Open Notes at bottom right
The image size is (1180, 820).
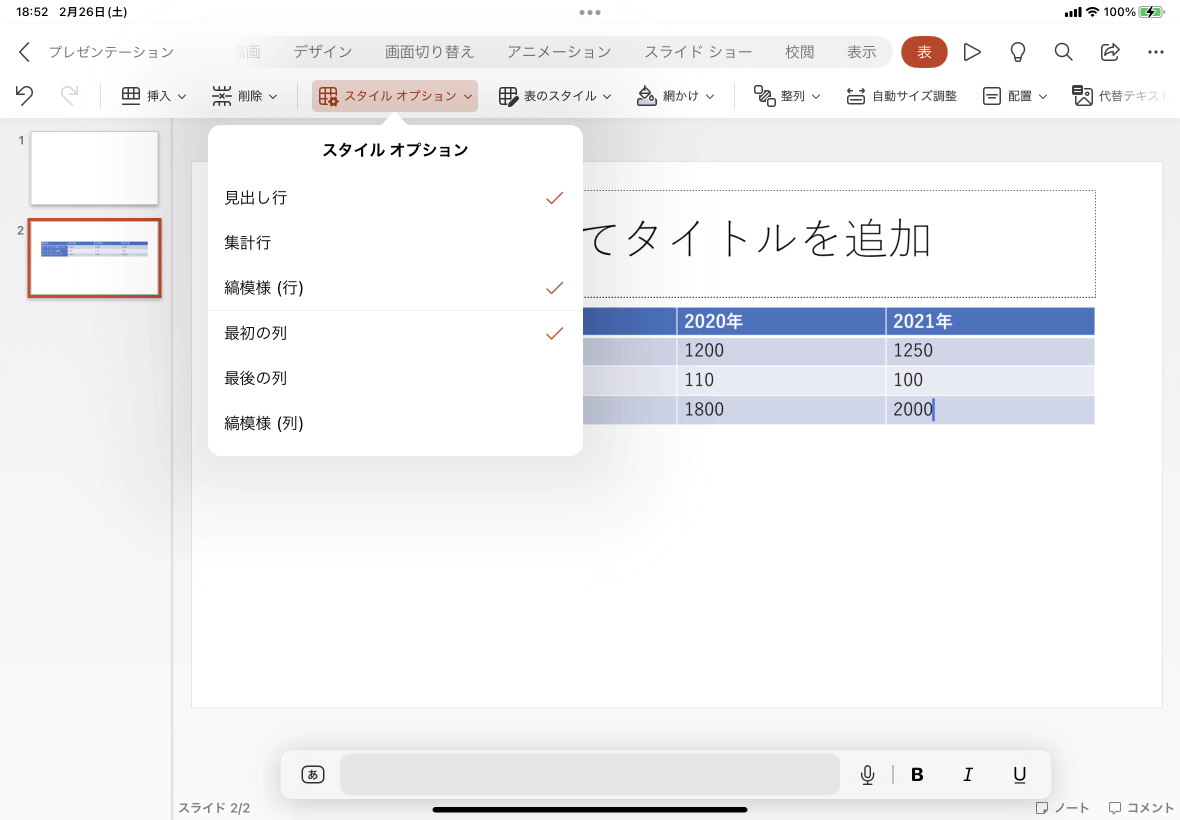1062,808
